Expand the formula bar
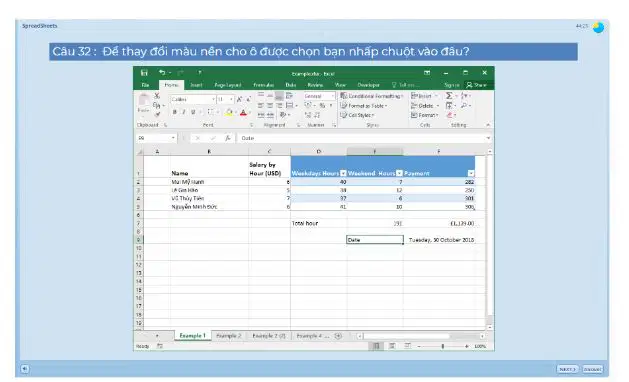Image resolution: width=629 pixels, height=382 pixels. [x=488, y=138]
